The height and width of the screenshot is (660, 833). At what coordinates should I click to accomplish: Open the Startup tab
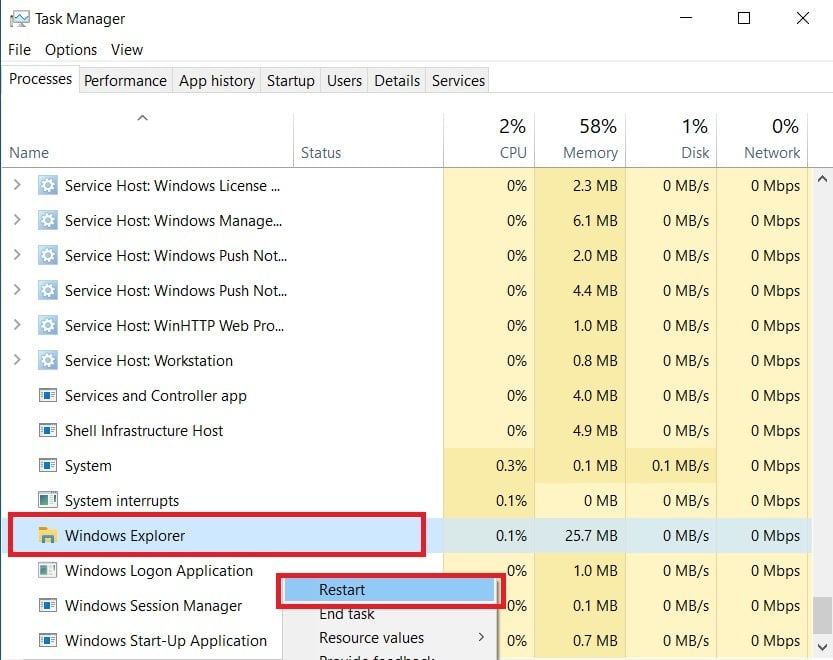coord(291,81)
